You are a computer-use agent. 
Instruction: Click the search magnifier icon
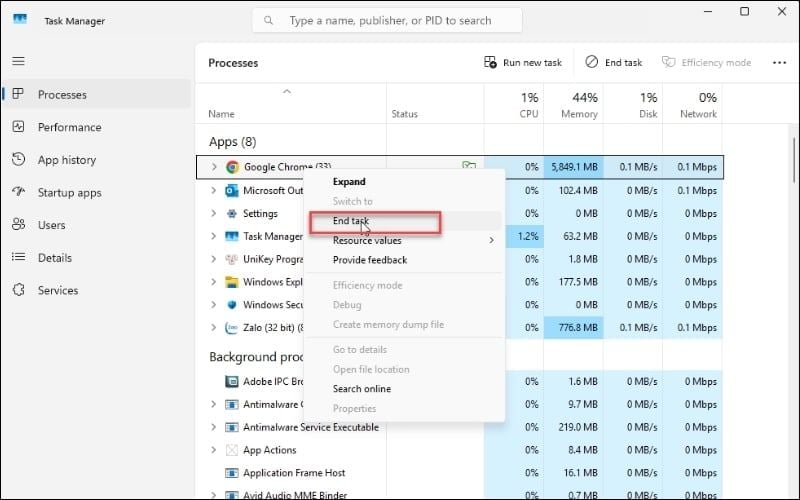pyautogui.click(x=268, y=20)
